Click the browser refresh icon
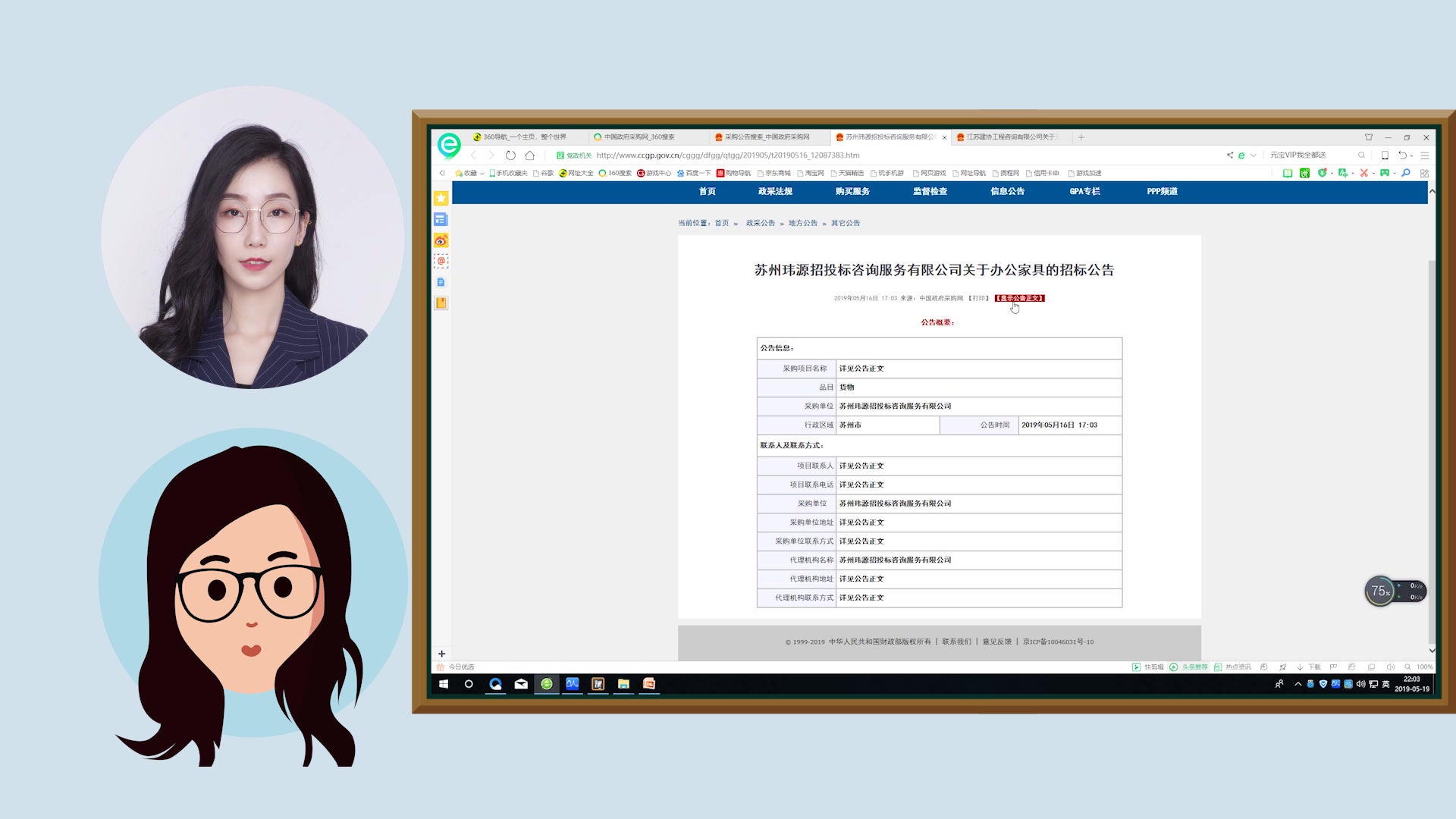 click(510, 155)
